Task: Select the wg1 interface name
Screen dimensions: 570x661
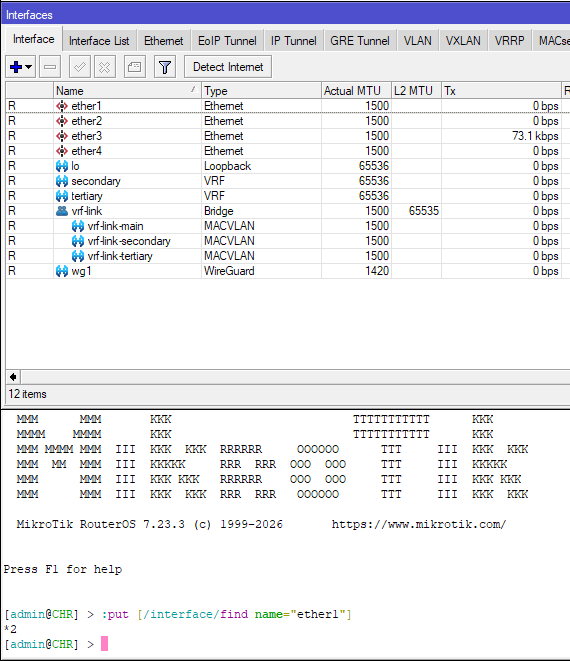Action: point(81,271)
